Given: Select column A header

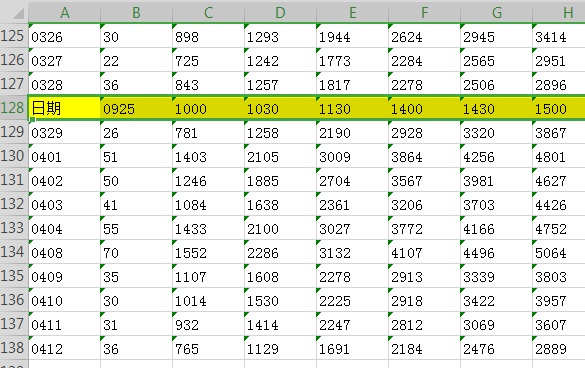Looking at the screenshot, I should [65, 12].
